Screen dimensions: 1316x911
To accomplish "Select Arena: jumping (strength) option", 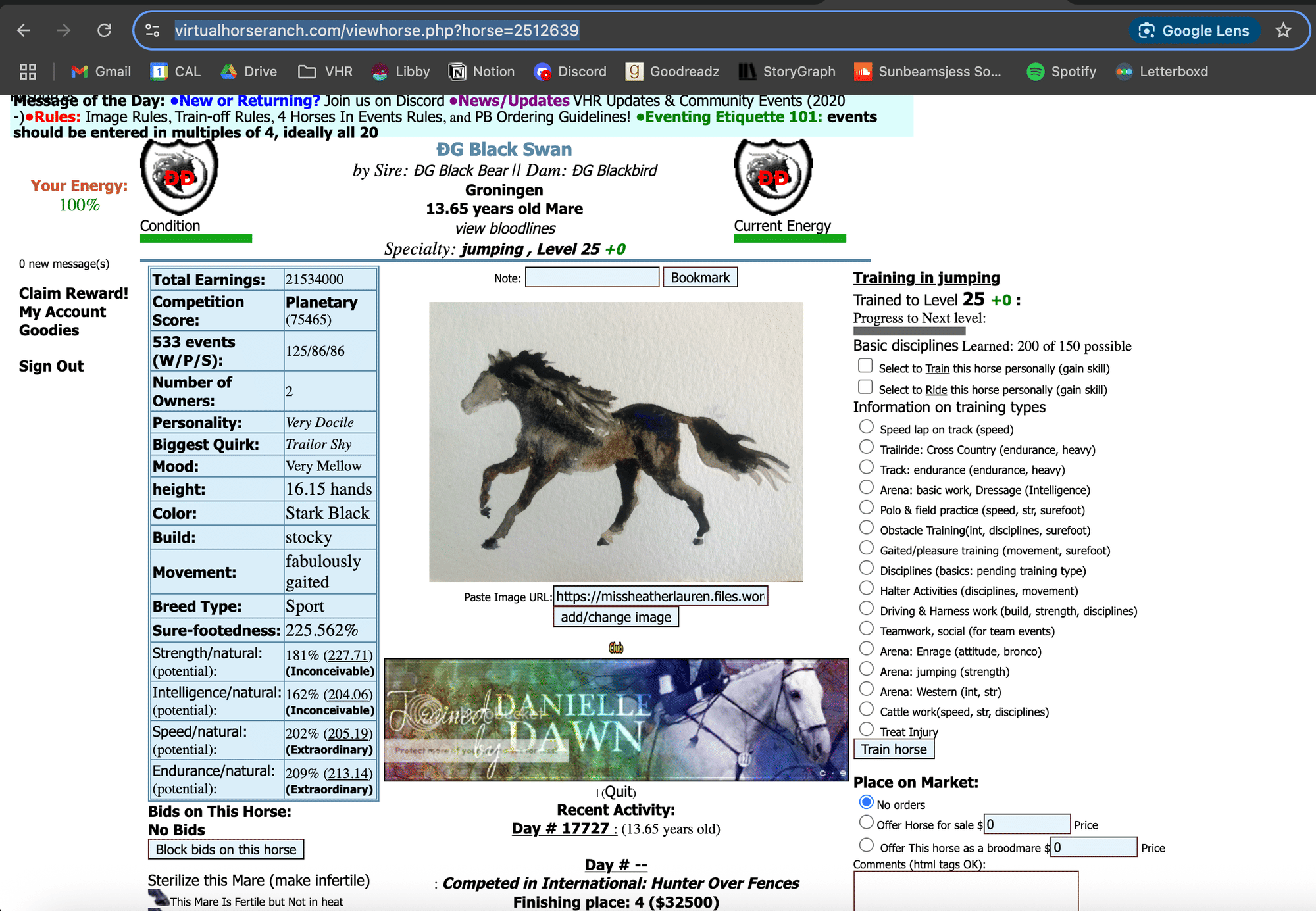I will click(x=867, y=669).
